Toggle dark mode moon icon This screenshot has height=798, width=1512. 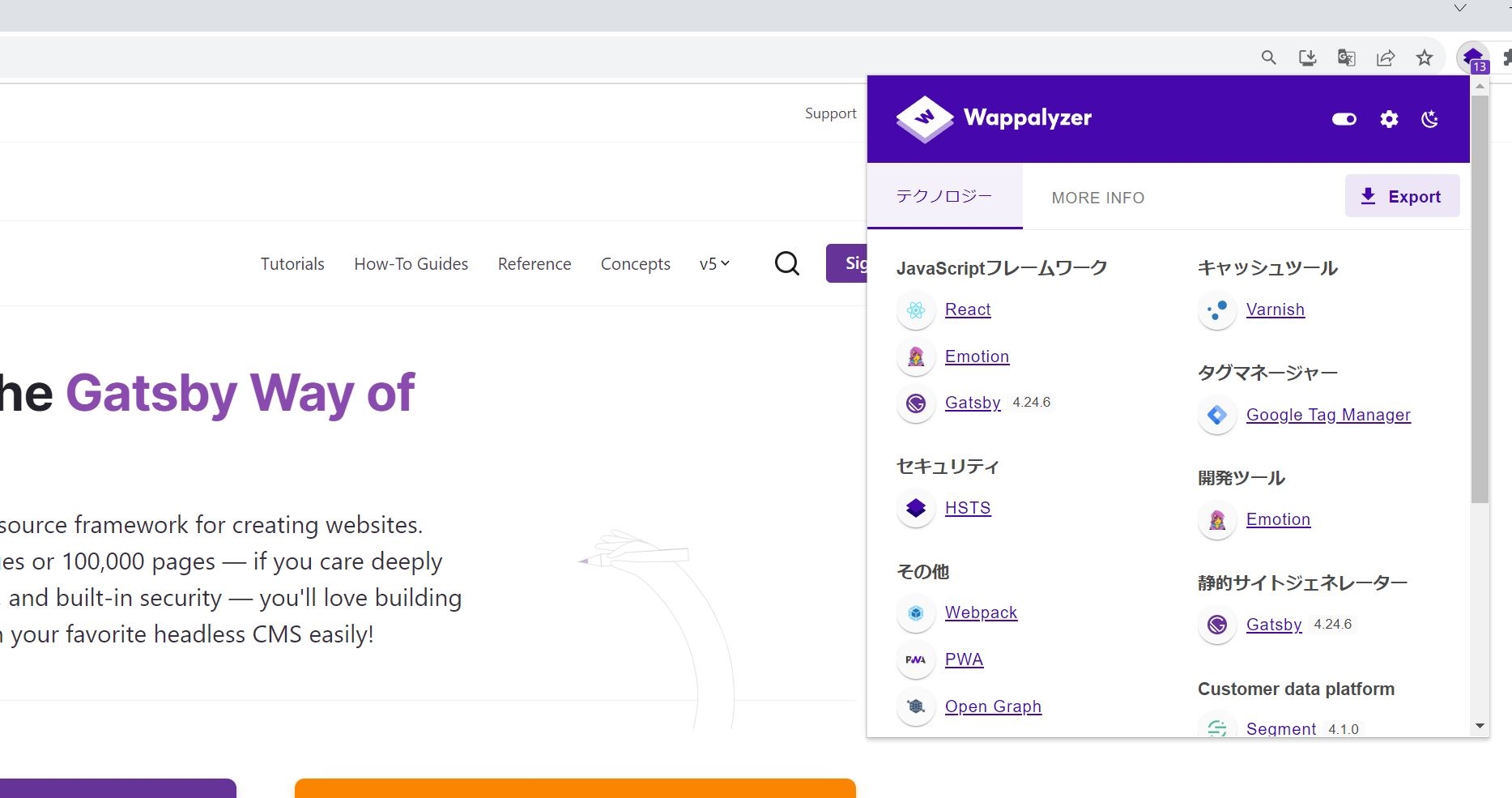click(1430, 119)
